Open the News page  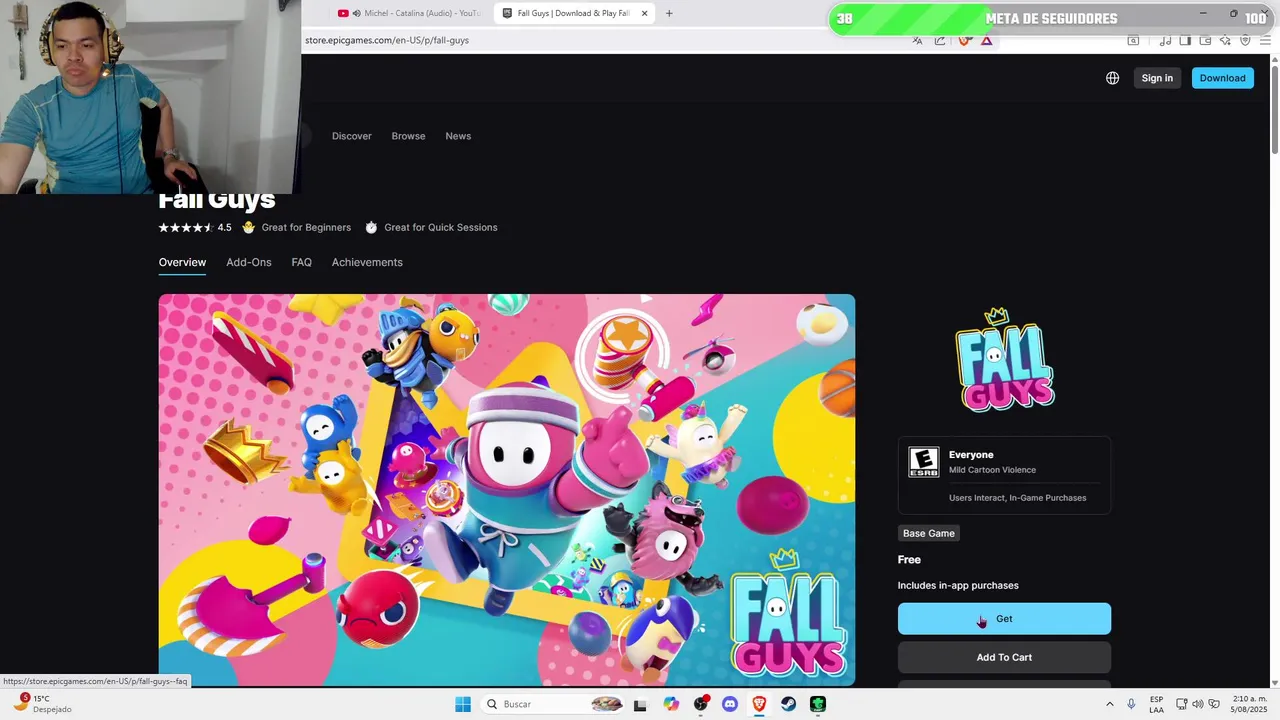pos(458,136)
